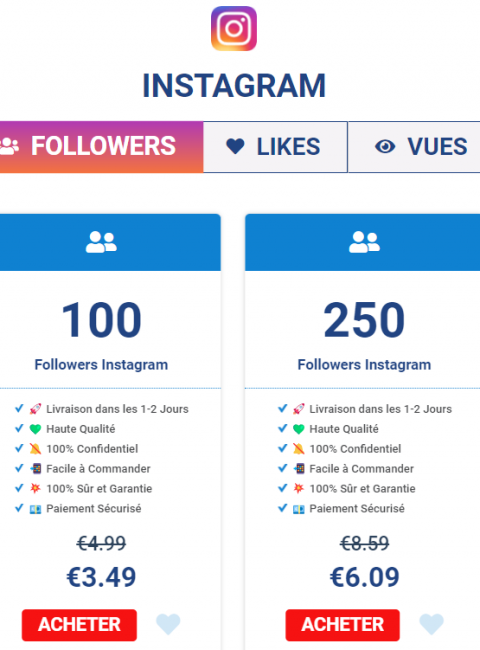Click the heart icon in Likes tab
Screen dimensions: 480x650
tap(235, 146)
